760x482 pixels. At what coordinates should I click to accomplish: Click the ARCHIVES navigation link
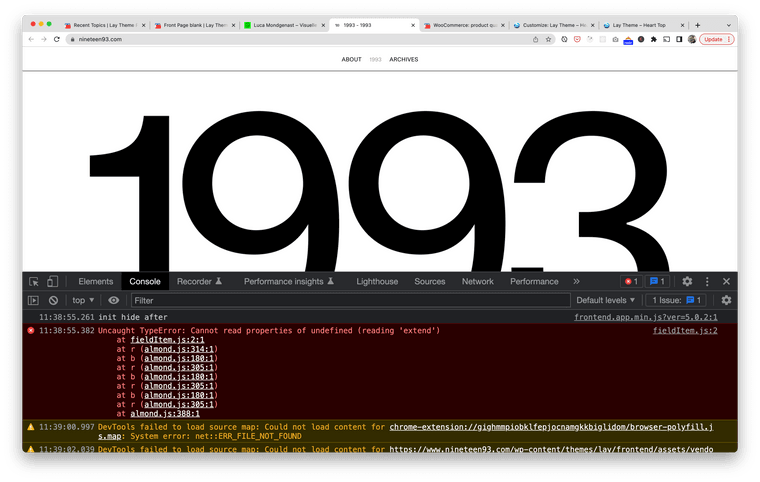(x=404, y=60)
